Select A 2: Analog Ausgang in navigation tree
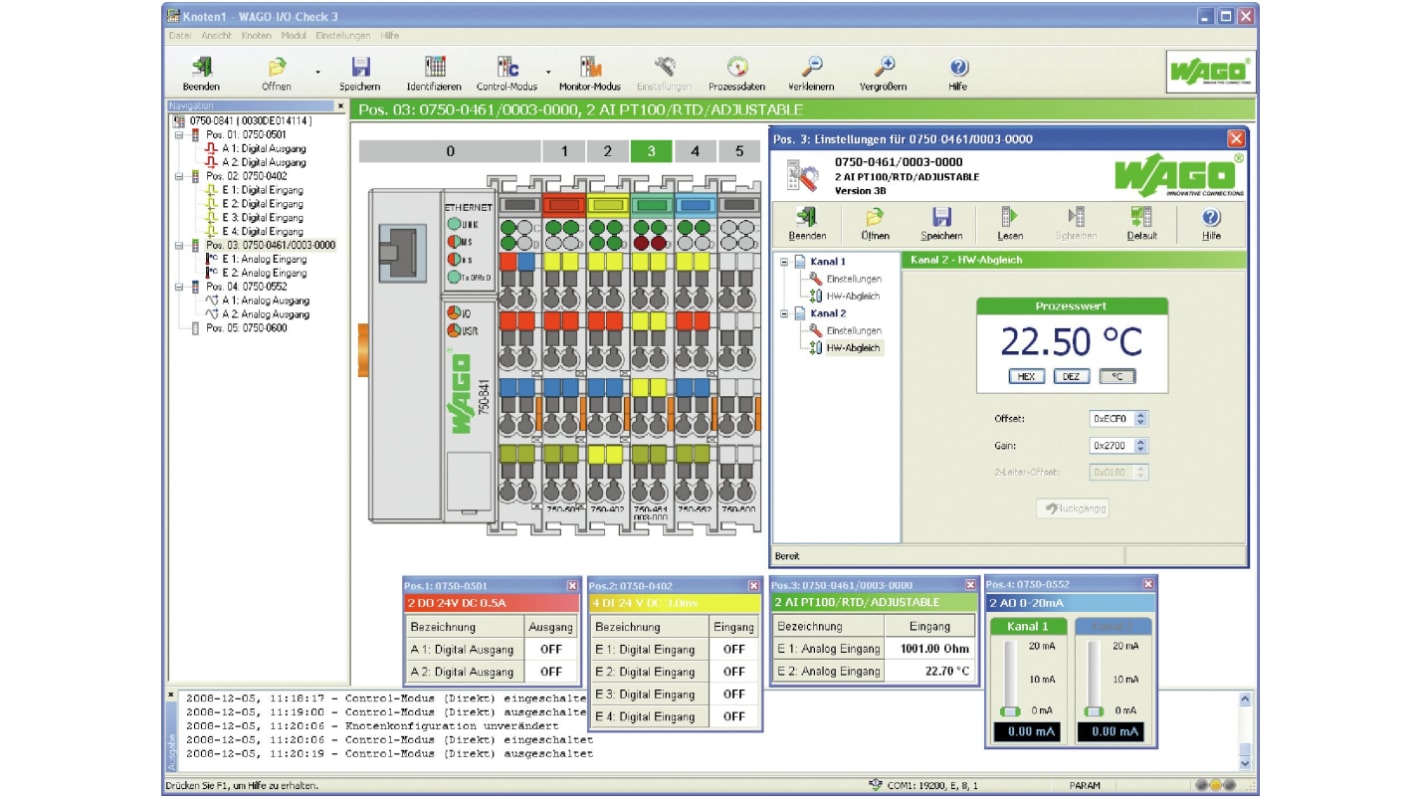This screenshot has height=798, width=1420. point(265,314)
